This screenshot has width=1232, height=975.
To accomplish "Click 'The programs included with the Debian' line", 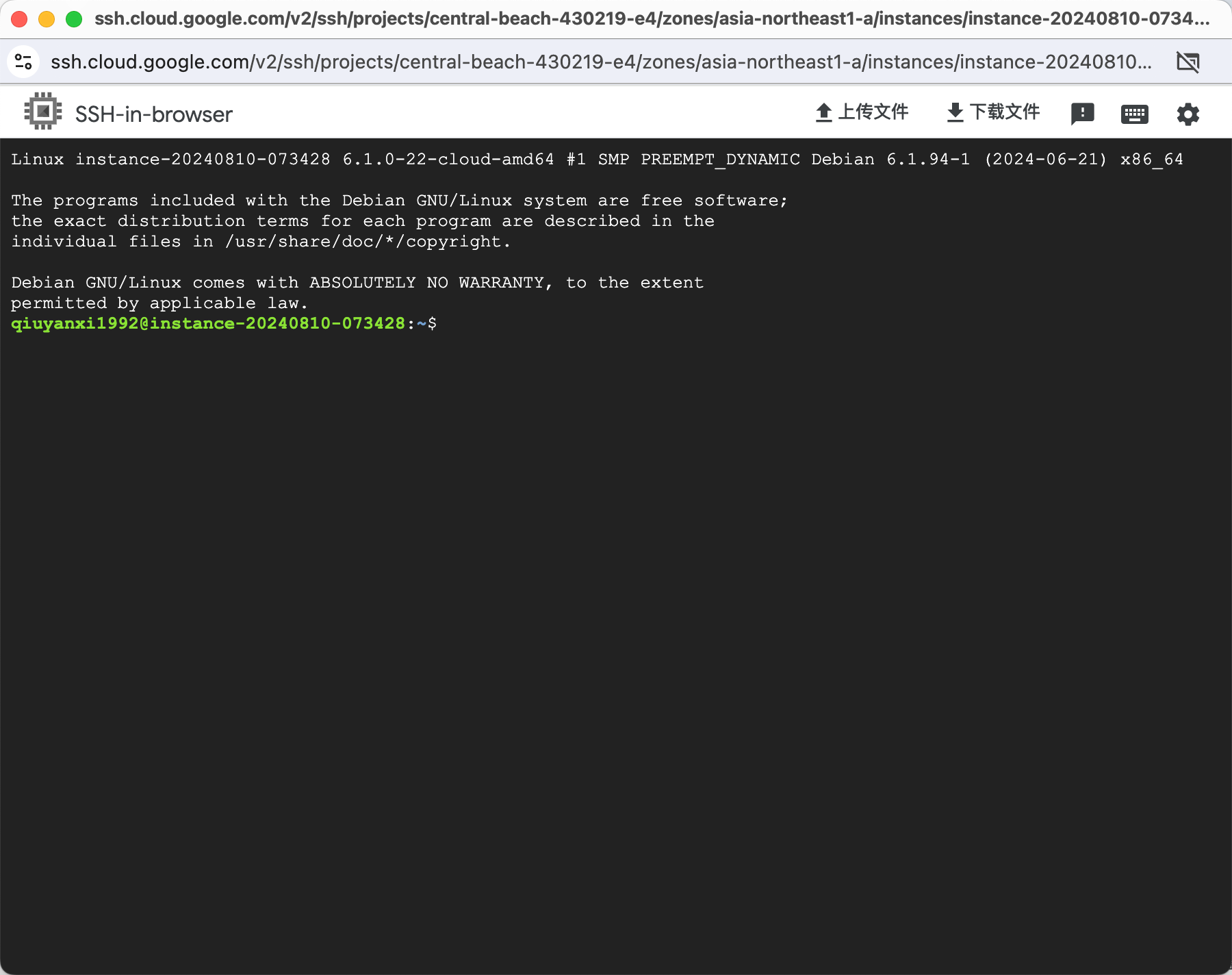I will (x=400, y=201).
